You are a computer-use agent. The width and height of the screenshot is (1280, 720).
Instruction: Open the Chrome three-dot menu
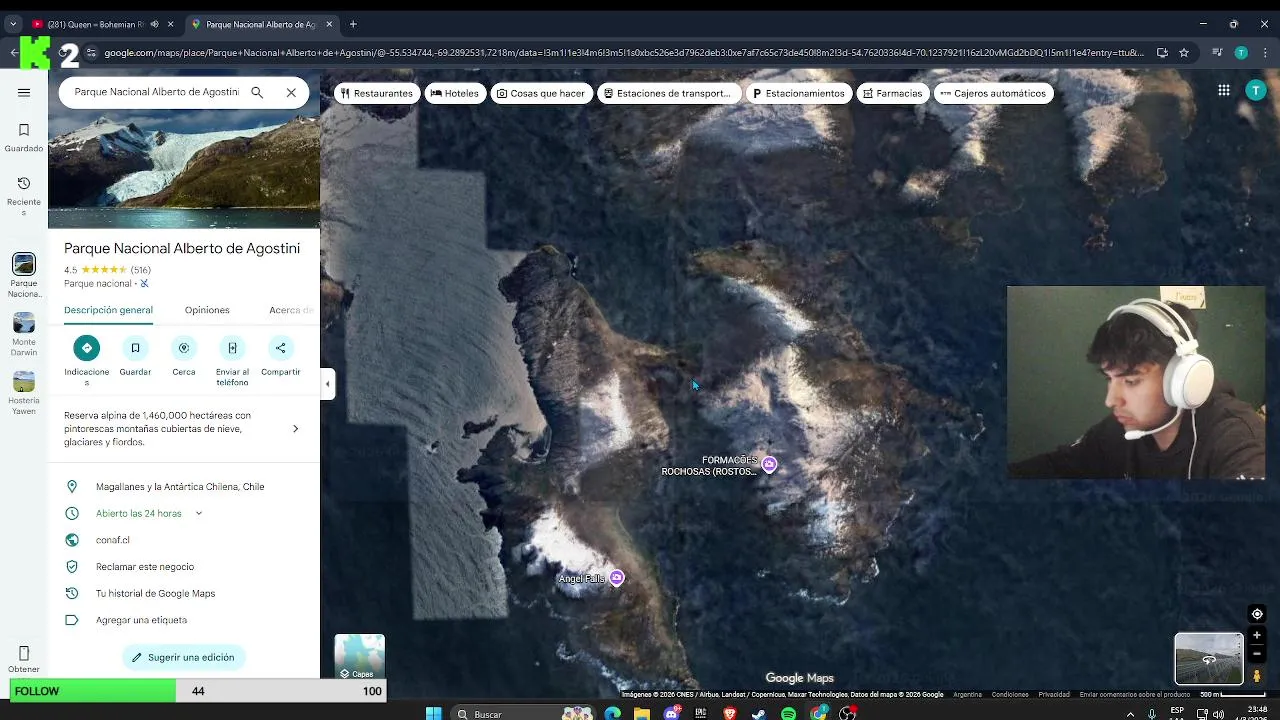click(x=1264, y=53)
